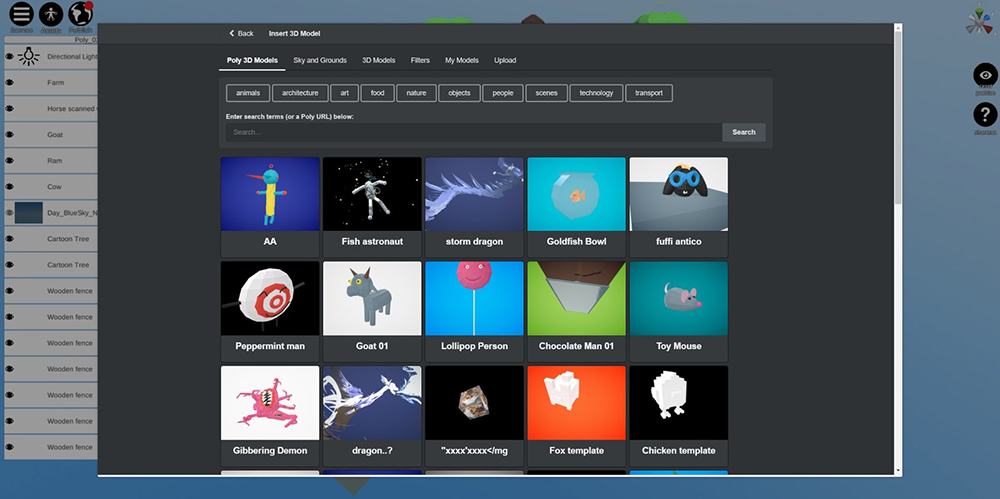Click the Publish globe icon
Viewport: 1000px width, 499px height.
click(80, 14)
